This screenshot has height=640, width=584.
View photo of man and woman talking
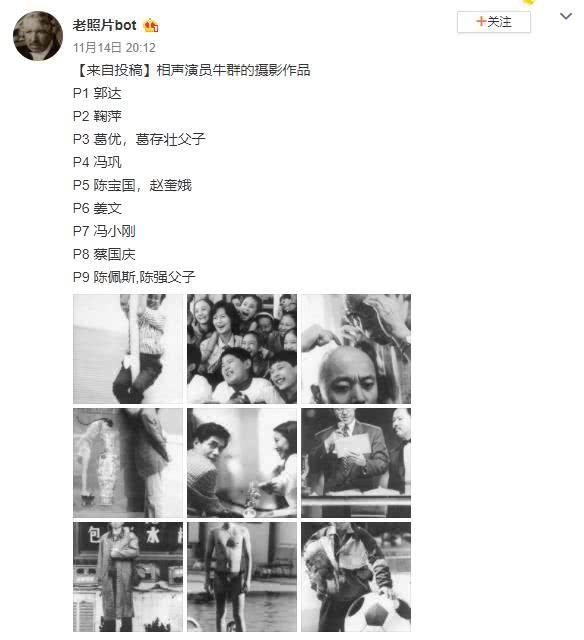[242, 463]
